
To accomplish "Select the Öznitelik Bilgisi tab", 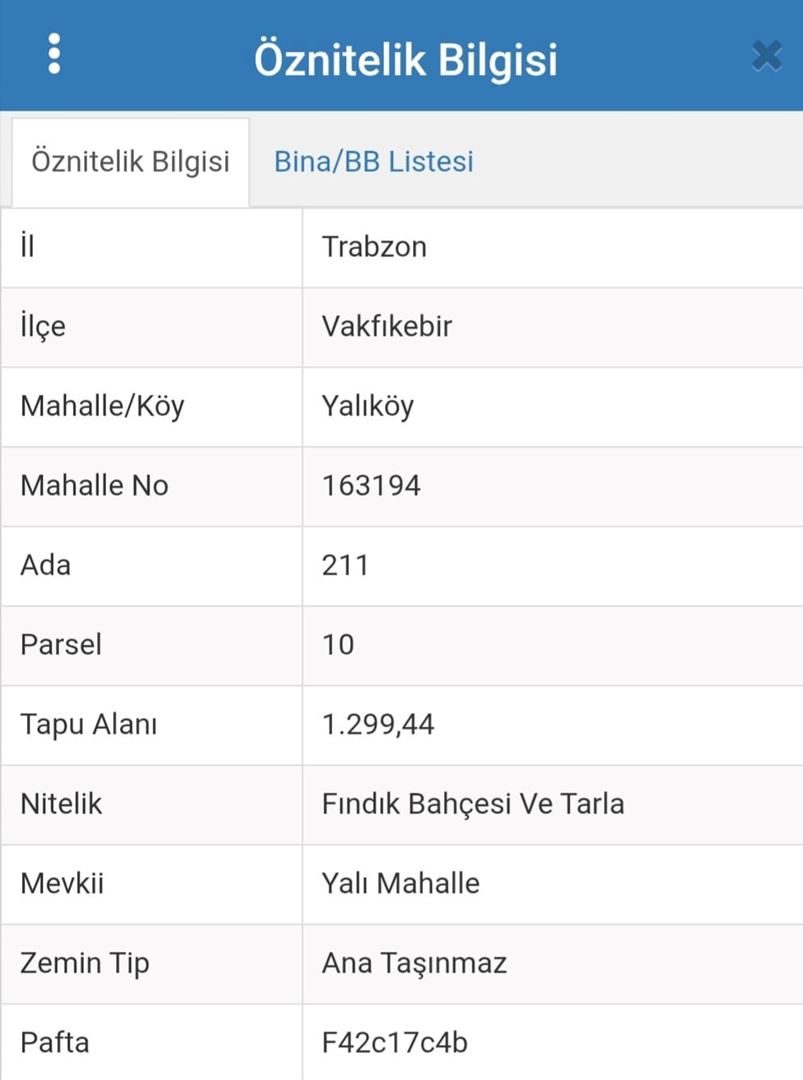I will pyautogui.click(x=130, y=162).
